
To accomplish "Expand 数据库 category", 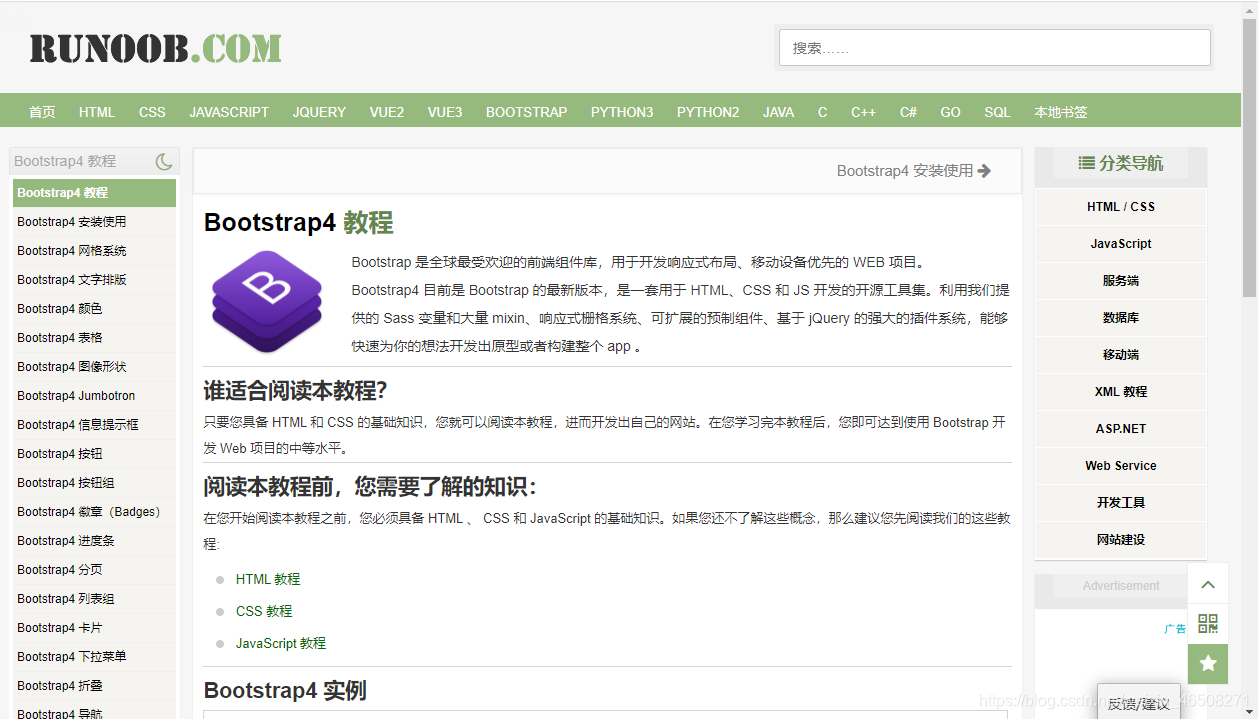I will [x=1121, y=318].
